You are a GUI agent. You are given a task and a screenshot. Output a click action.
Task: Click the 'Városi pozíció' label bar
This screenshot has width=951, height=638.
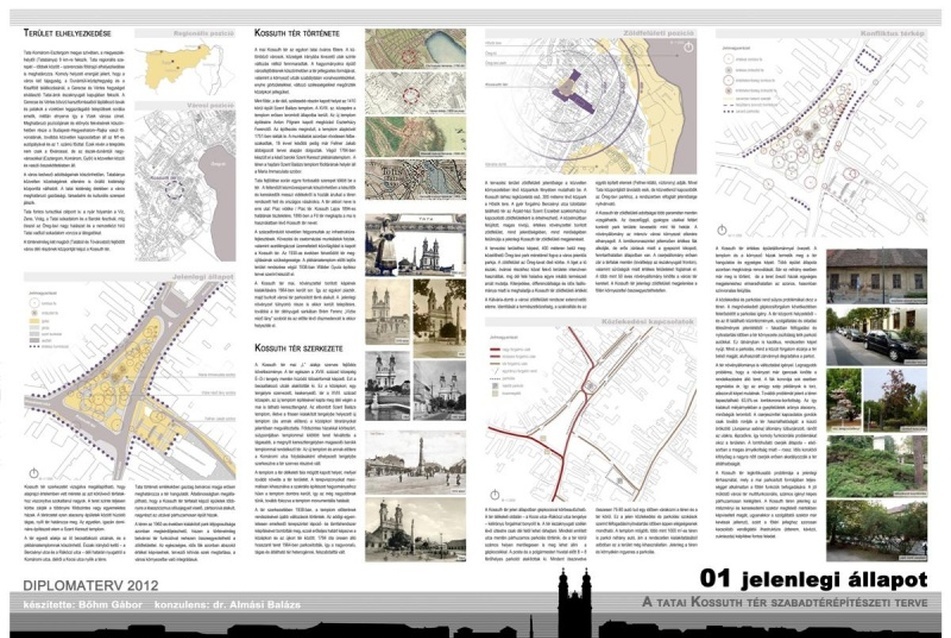tap(185, 106)
